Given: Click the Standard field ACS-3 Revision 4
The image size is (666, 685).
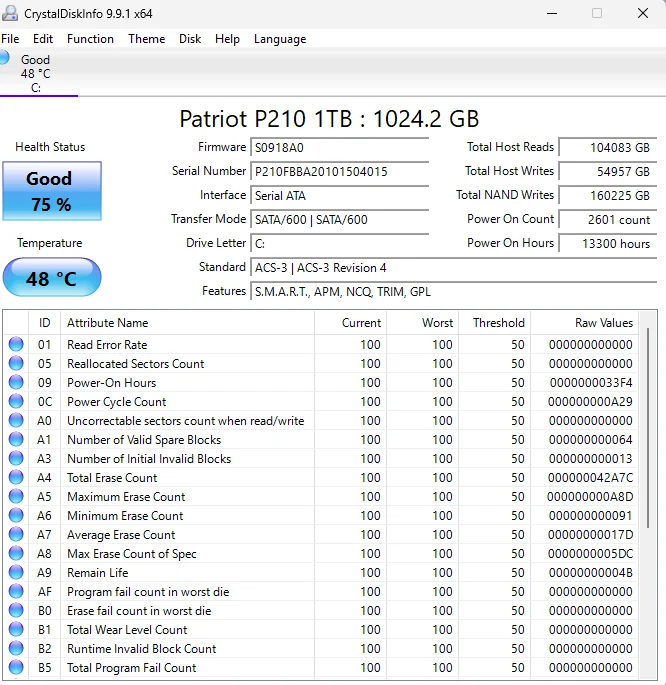Looking at the screenshot, I should 454,268.
